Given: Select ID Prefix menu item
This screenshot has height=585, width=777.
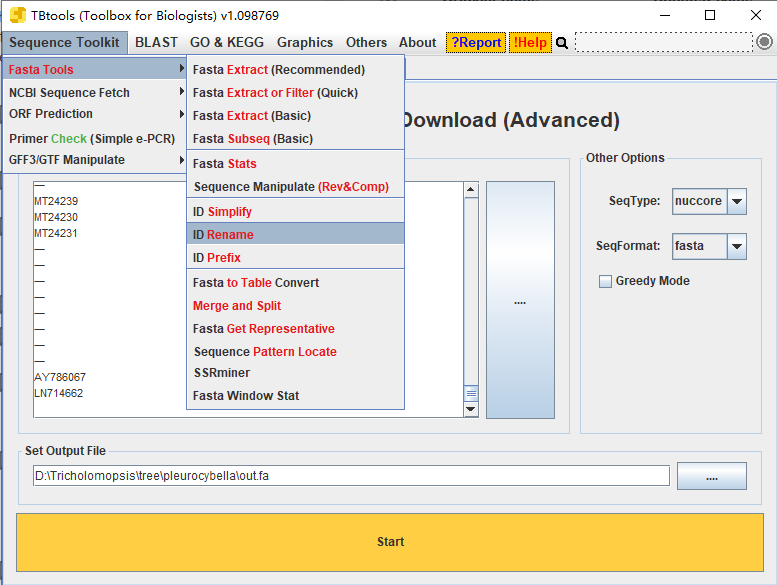Looking at the screenshot, I should click(x=295, y=258).
